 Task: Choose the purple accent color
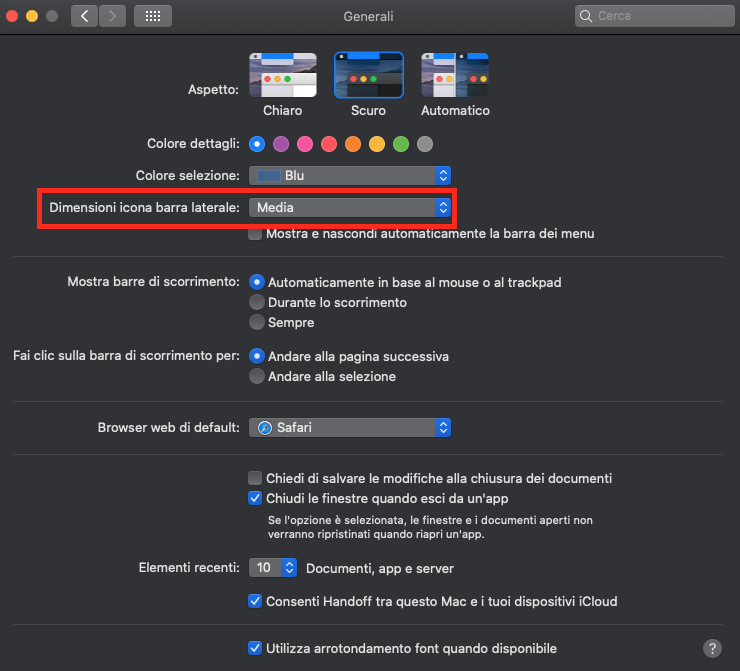point(281,144)
